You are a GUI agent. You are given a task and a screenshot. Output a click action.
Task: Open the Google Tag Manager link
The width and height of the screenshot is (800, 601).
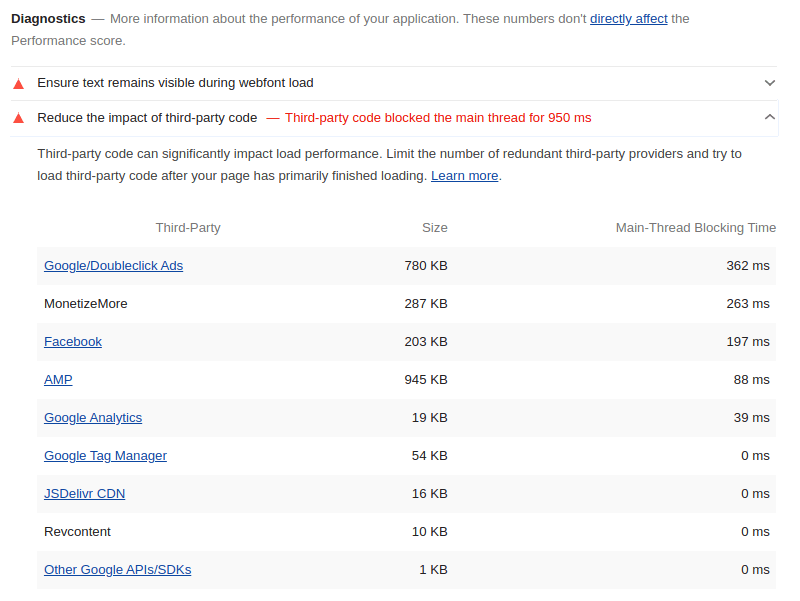coord(105,456)
